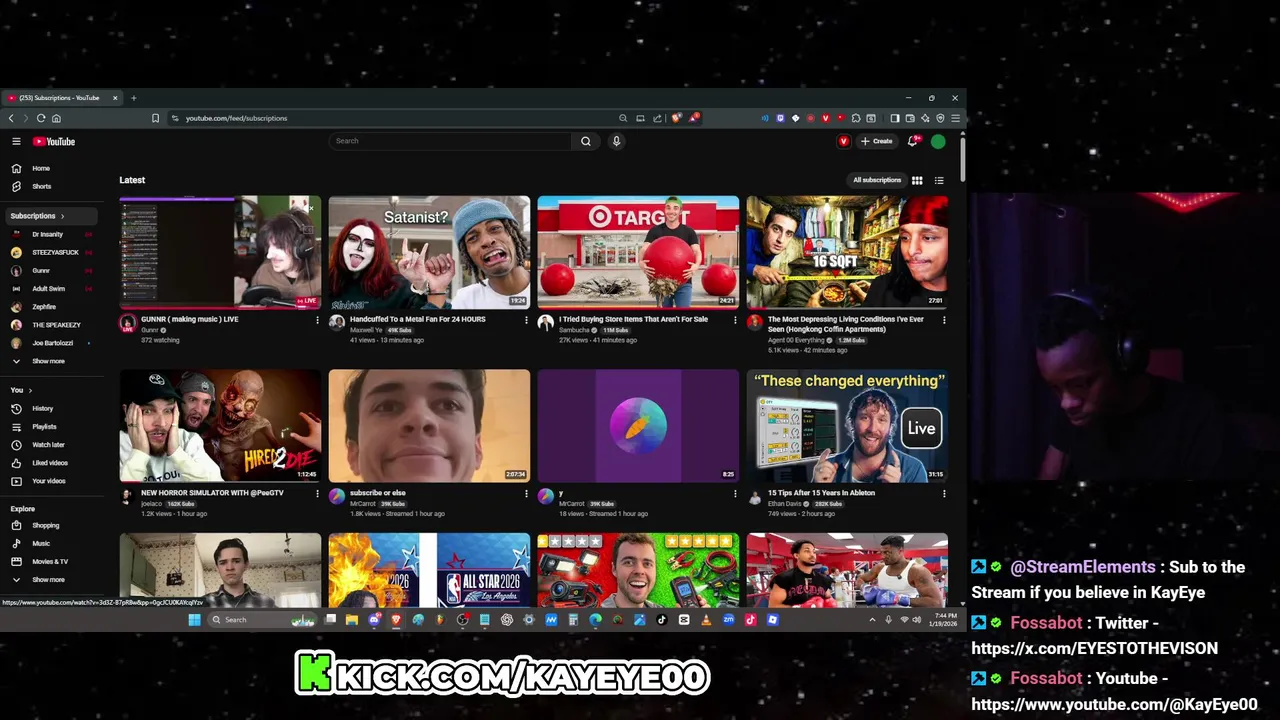
Task: Click the Create button
Action: [x=876, y=141]
